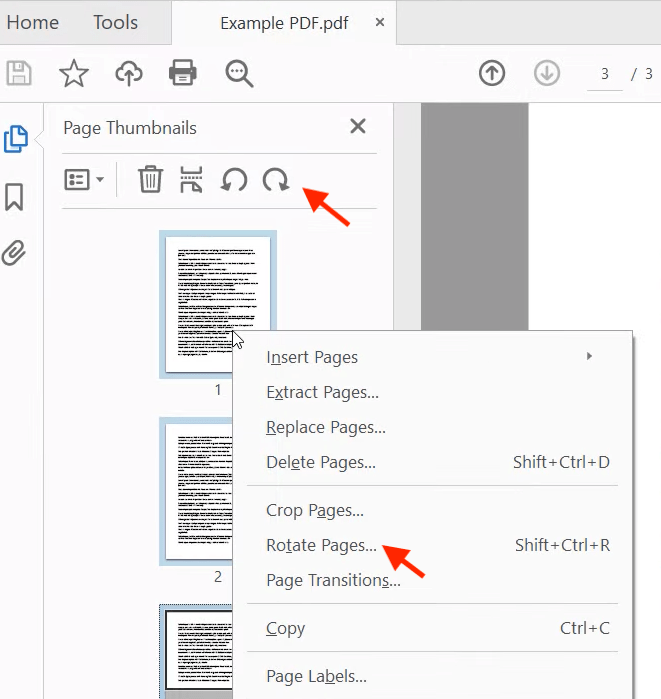Click the current page number field

coord(605,74)
